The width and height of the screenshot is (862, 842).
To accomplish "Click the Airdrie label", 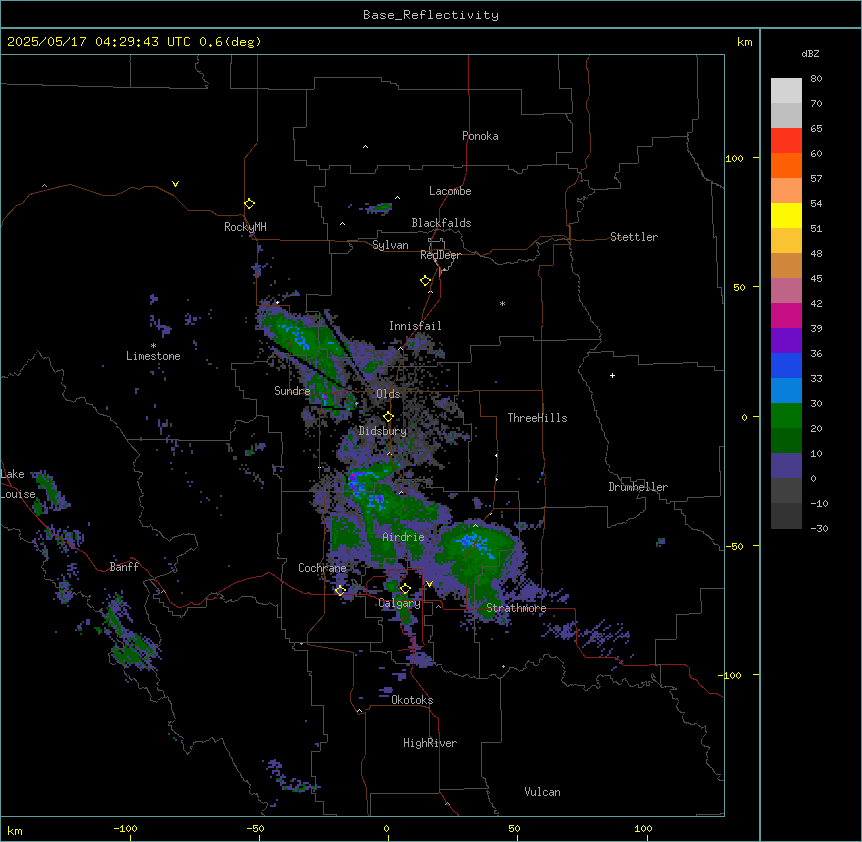I will pyautogui.click(x=404, y=537).
